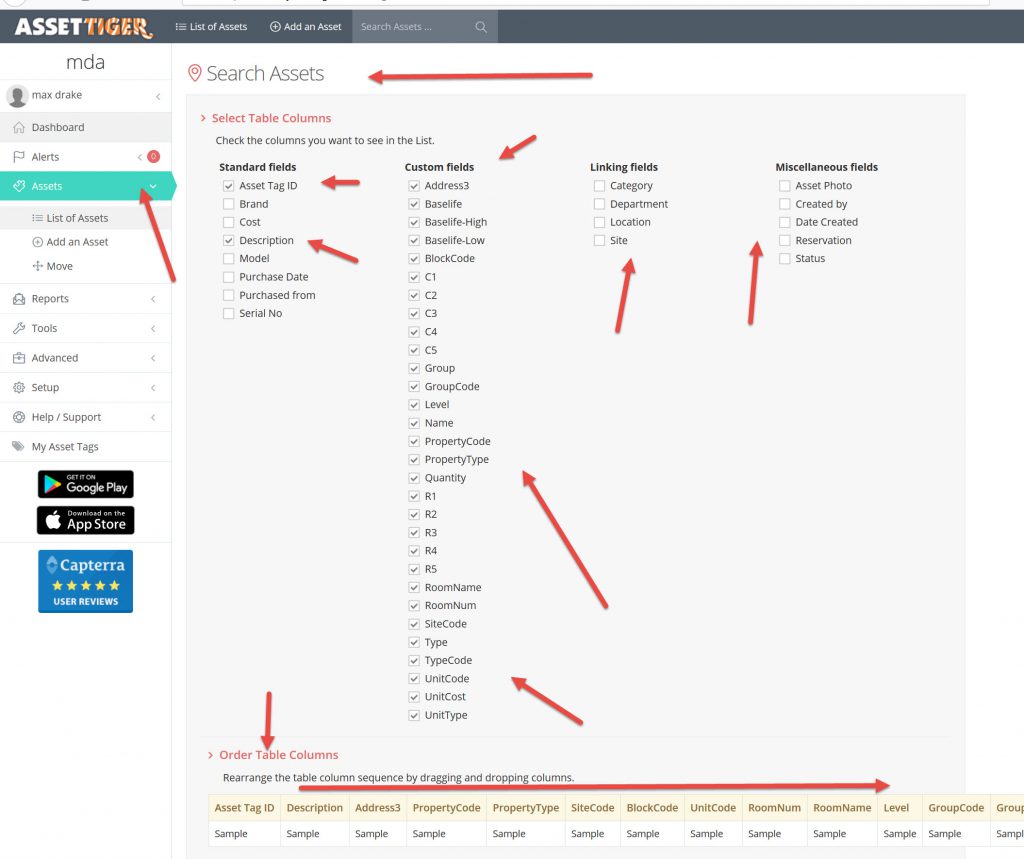Click the Alerts flag icon
Image resolution: width=1024 pixels, height=859 pixels.
[x=19, y=157]
